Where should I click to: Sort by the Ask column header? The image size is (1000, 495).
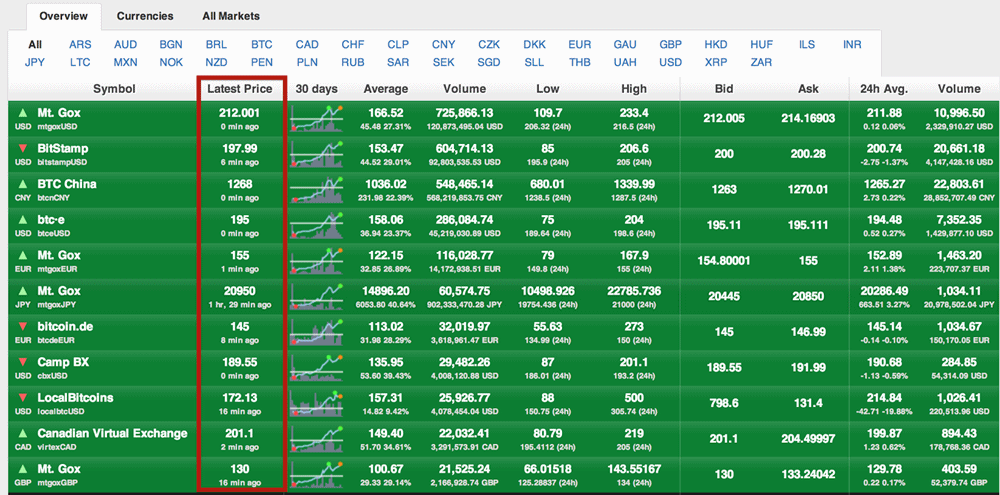[x=808, y=89]
